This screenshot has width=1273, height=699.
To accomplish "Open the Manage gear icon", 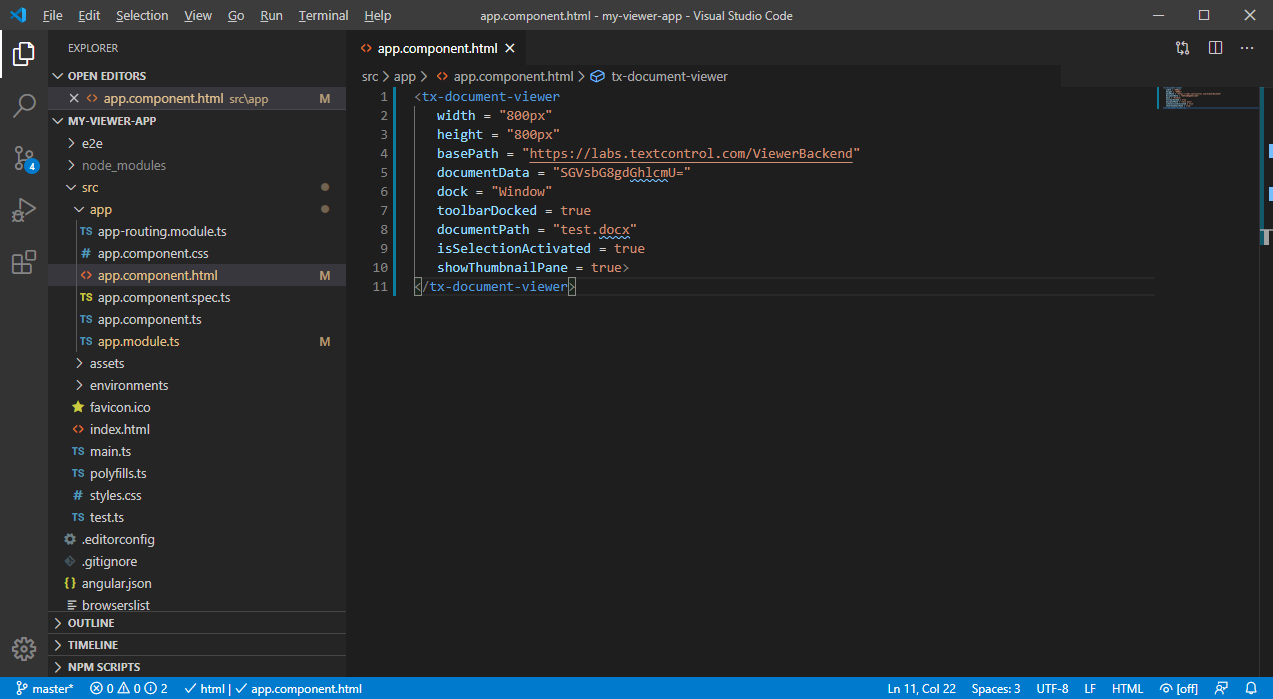I will pos(23,649).
